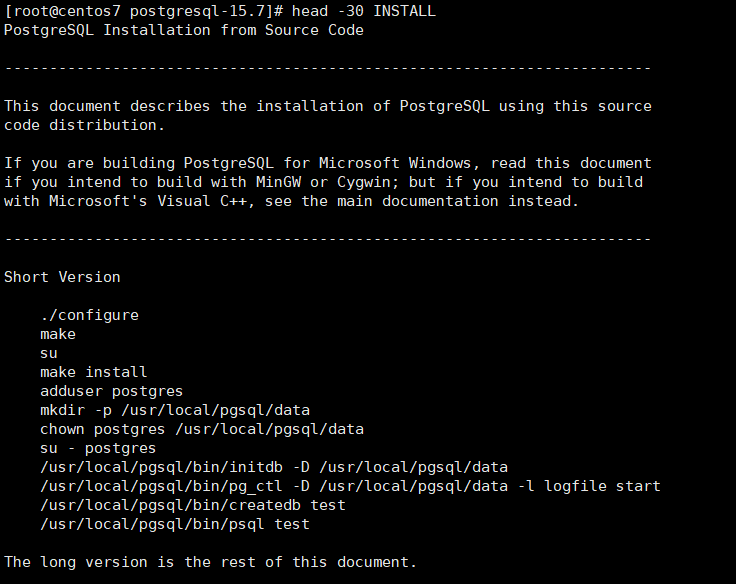Click the 'mkdir -p /usr/local/pgsql/data' line
Screen dimensions: 736x584
click(175, 410)
